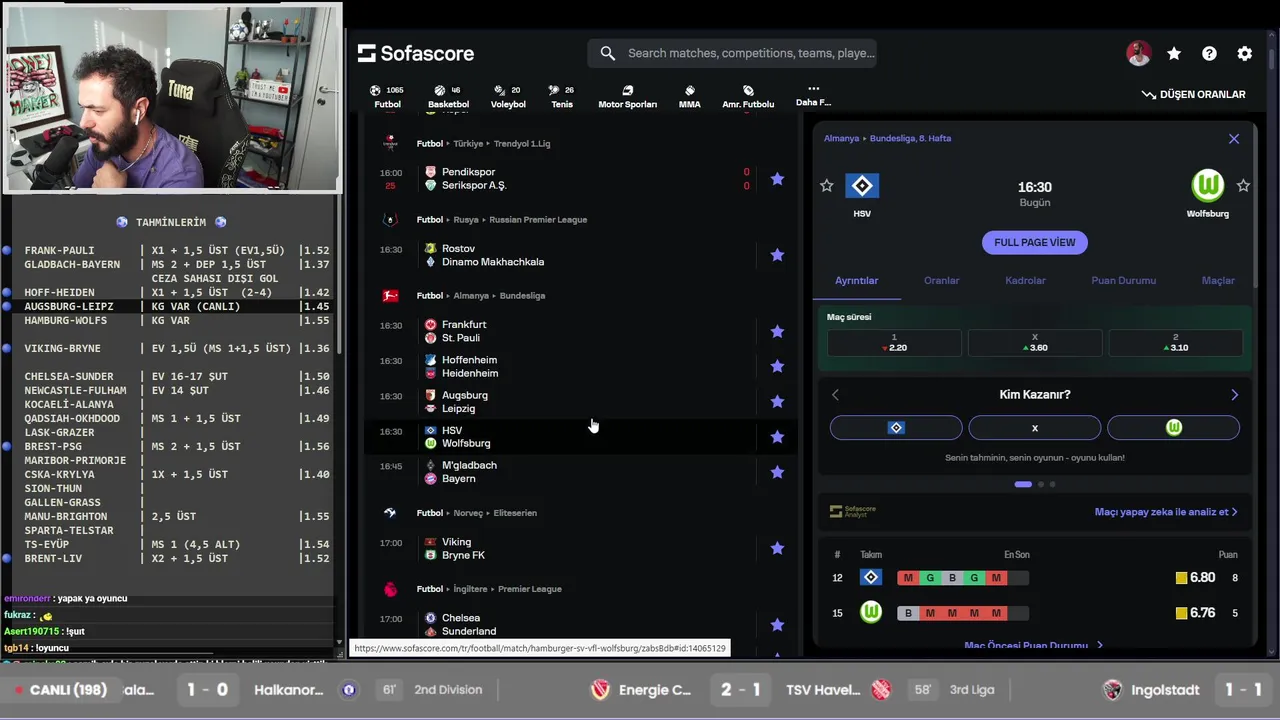Image resolution: width=1280 pixels, height=720 pixels.
Task: Switch to the Oranlar tab
Action: 941,281
